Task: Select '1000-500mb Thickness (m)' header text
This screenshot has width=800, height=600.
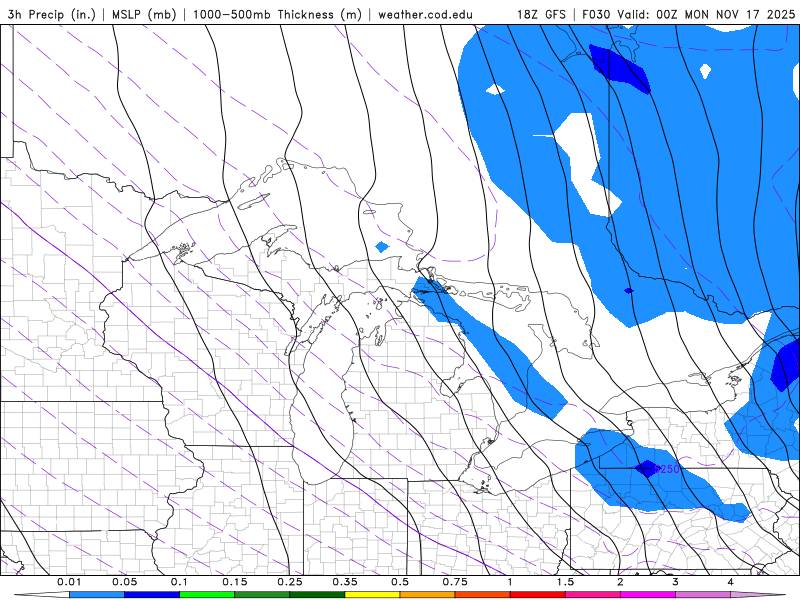Action: click(277, 14)
